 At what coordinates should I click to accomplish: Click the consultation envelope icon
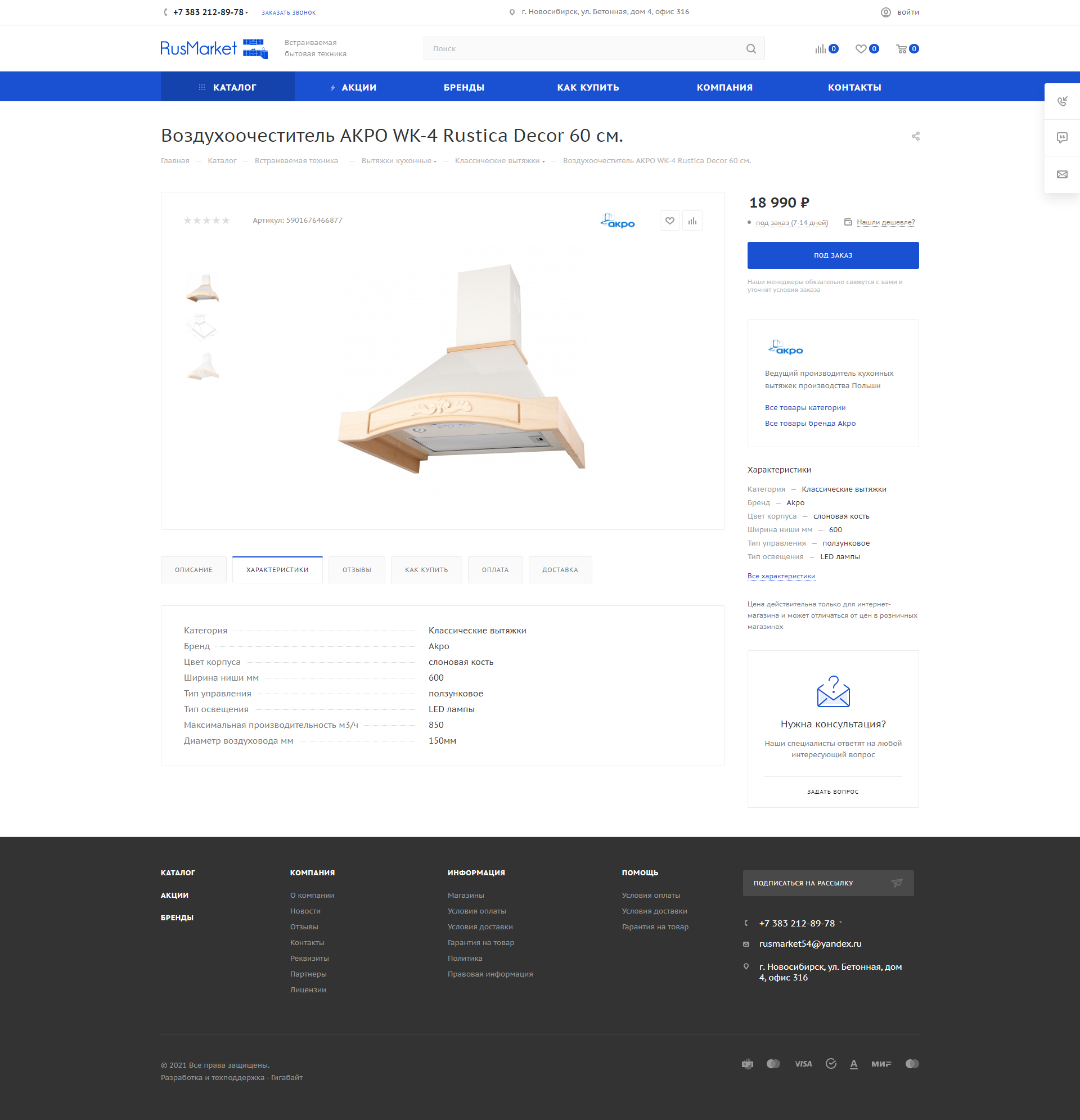coord(832,691)
